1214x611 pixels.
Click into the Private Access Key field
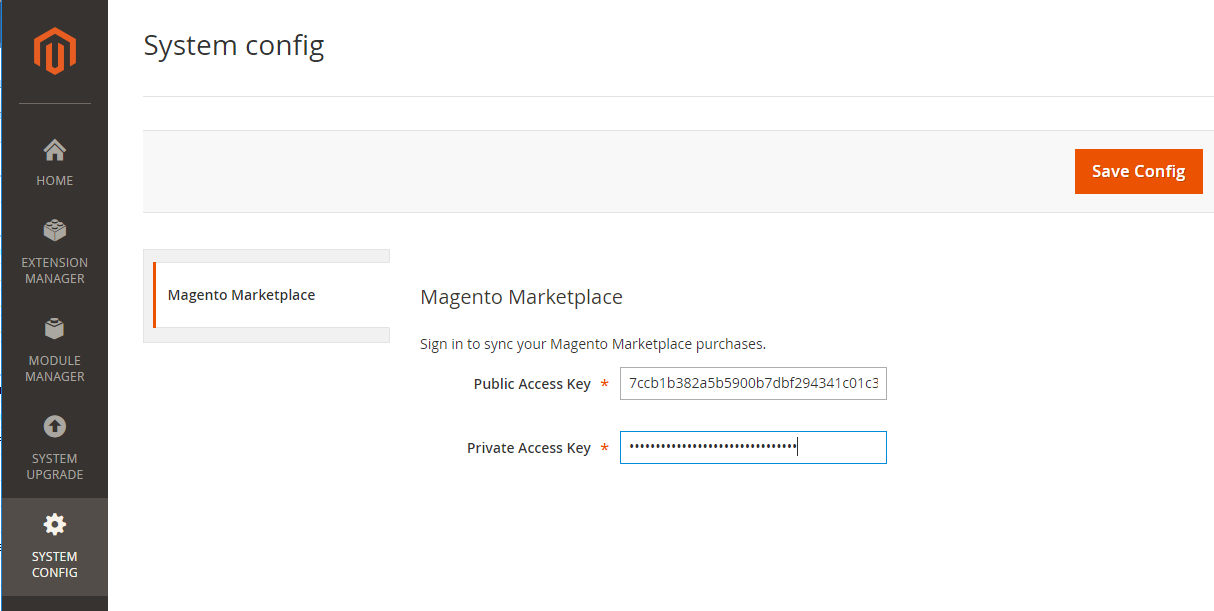coord(753,448)
